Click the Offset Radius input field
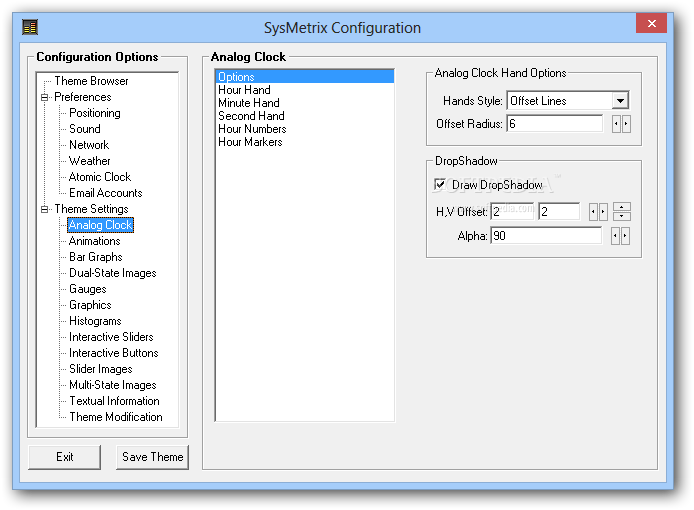The image size is (694, 510). tap(555, 124)
